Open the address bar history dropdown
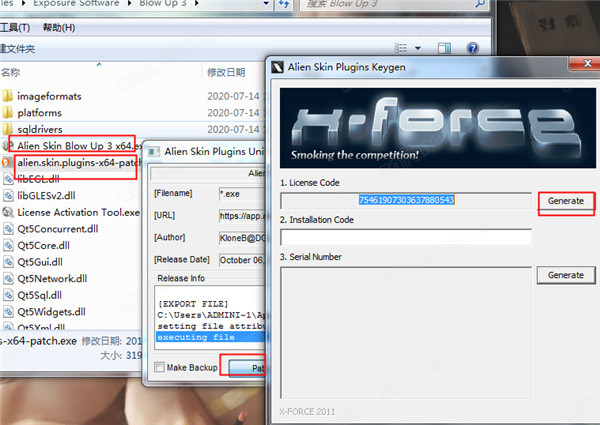 pyautogui.click(x=266, y=3)
